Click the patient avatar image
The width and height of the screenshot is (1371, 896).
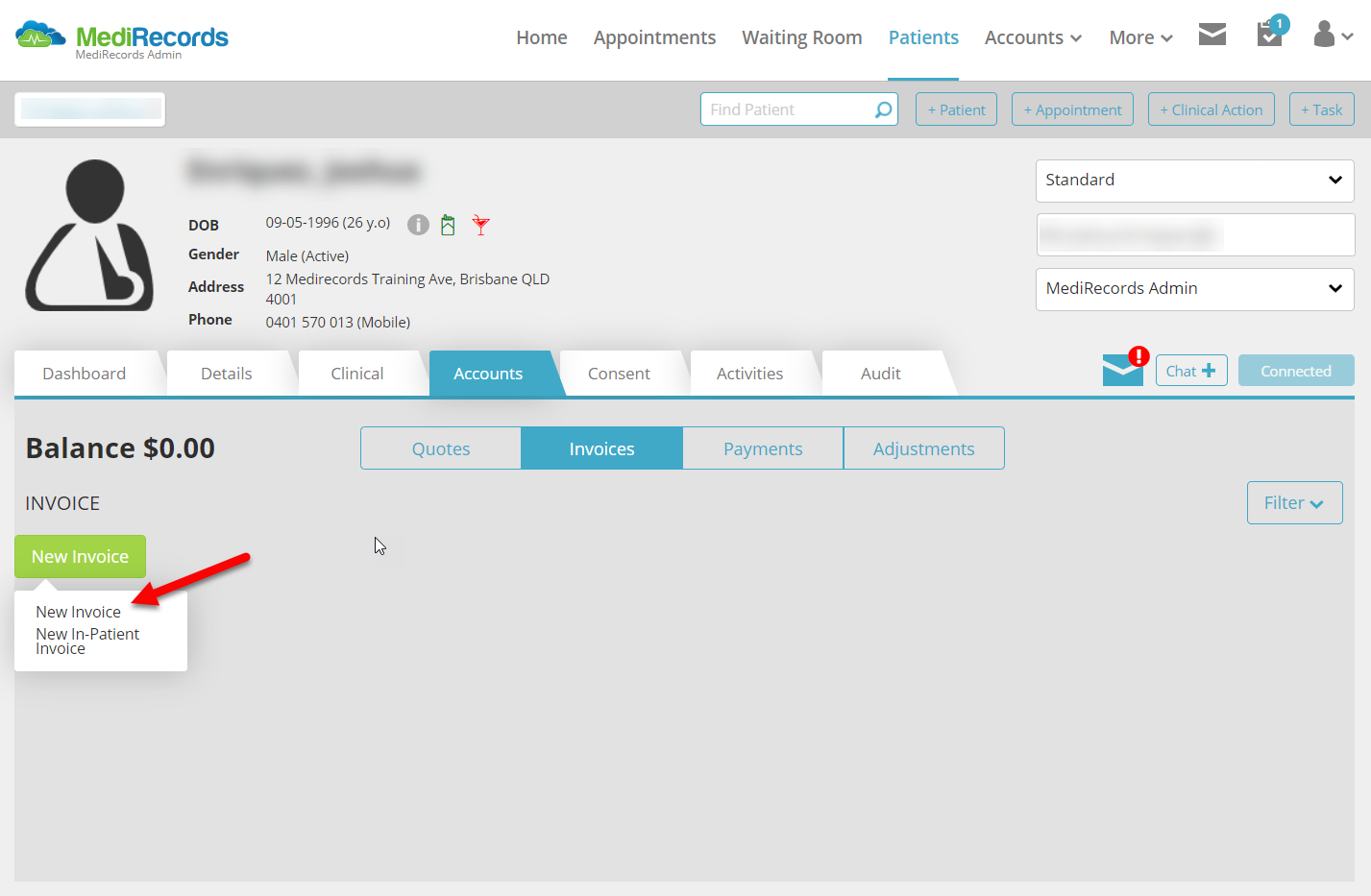tap(89, 235)
